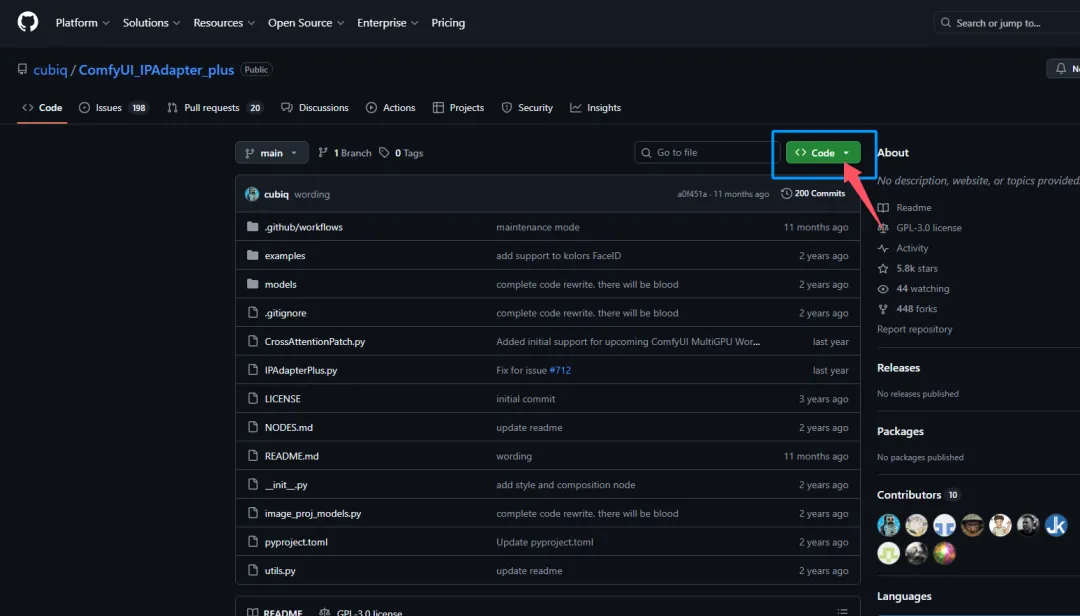The width and height of the screenshot is (1080, 616).
Task: Open the .github/workflows folder
Action: [303, 227]
